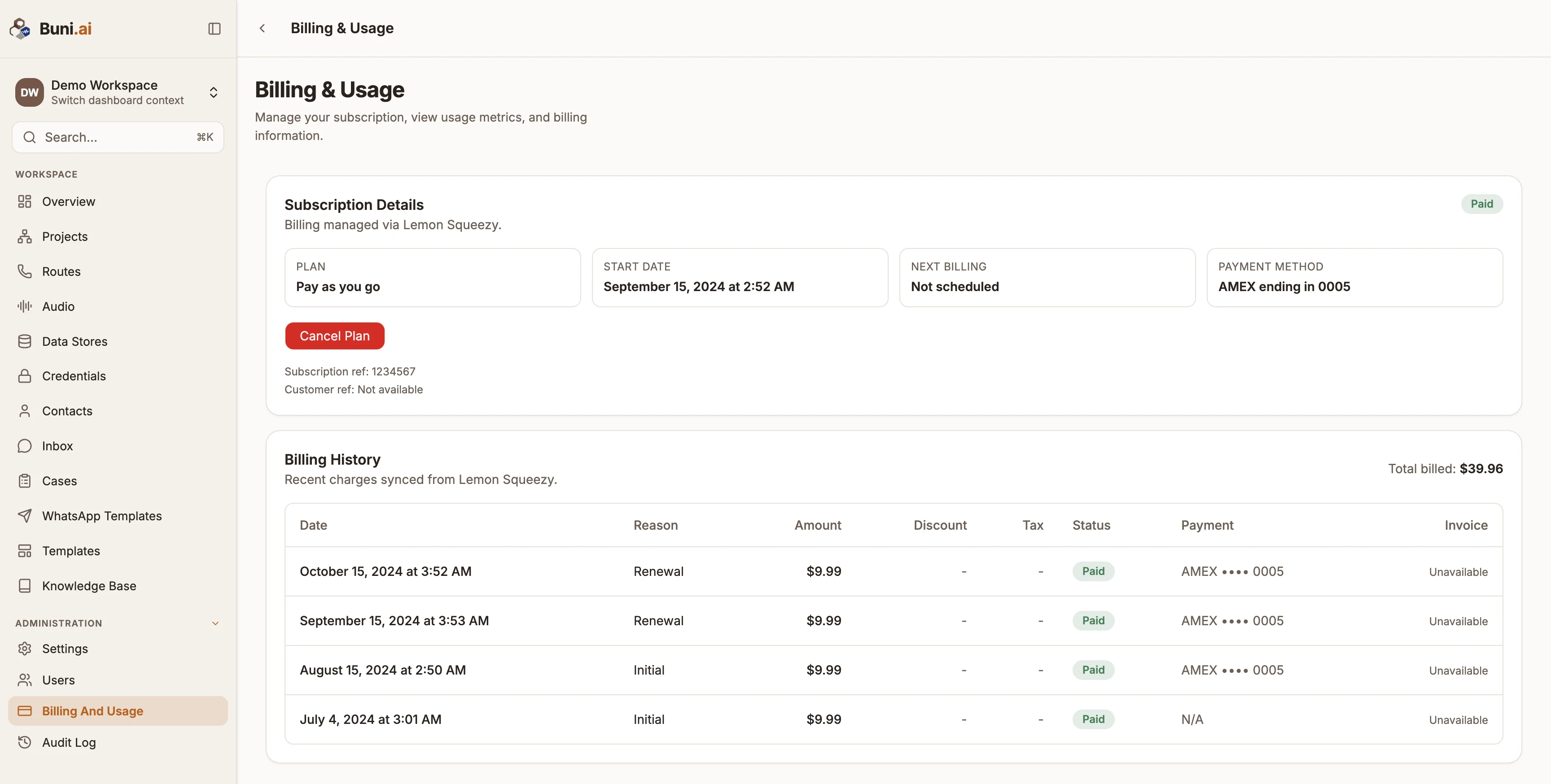Viewport: 1551px width, 784px height.
Task: Click Total billed $39.96 value
Action: [1481, 469]
